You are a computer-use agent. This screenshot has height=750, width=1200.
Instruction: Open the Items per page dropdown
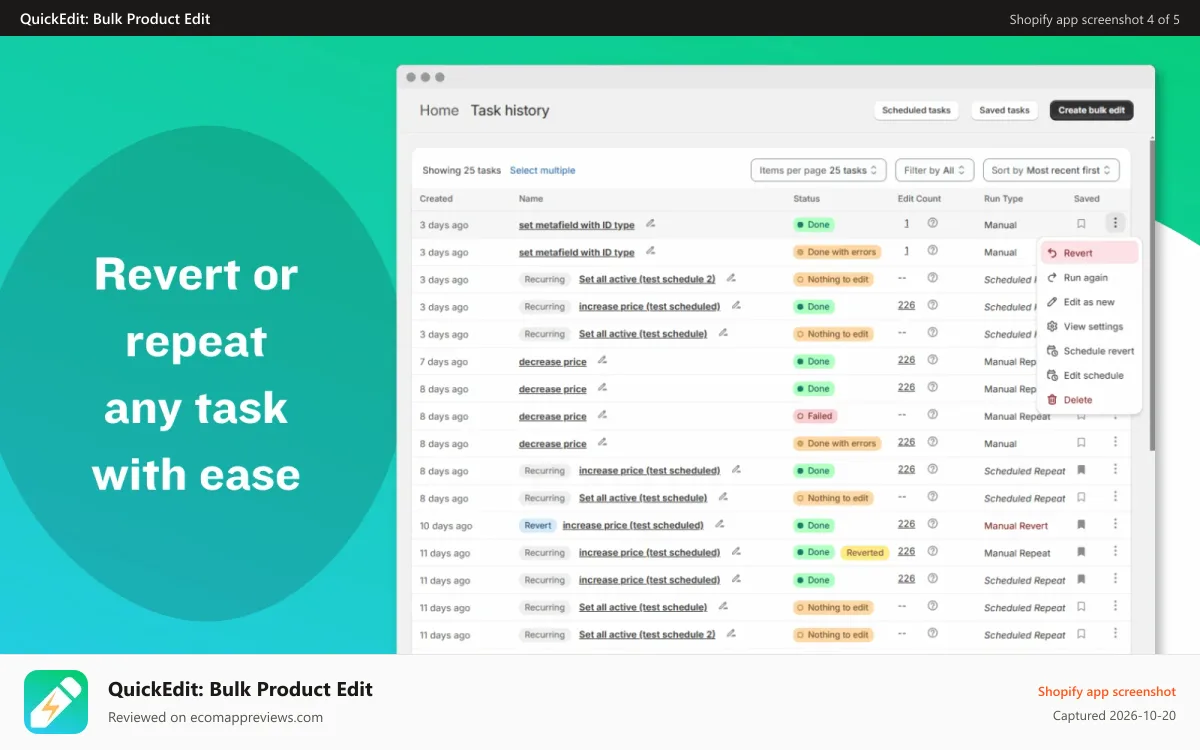click(x=818, y=170)
